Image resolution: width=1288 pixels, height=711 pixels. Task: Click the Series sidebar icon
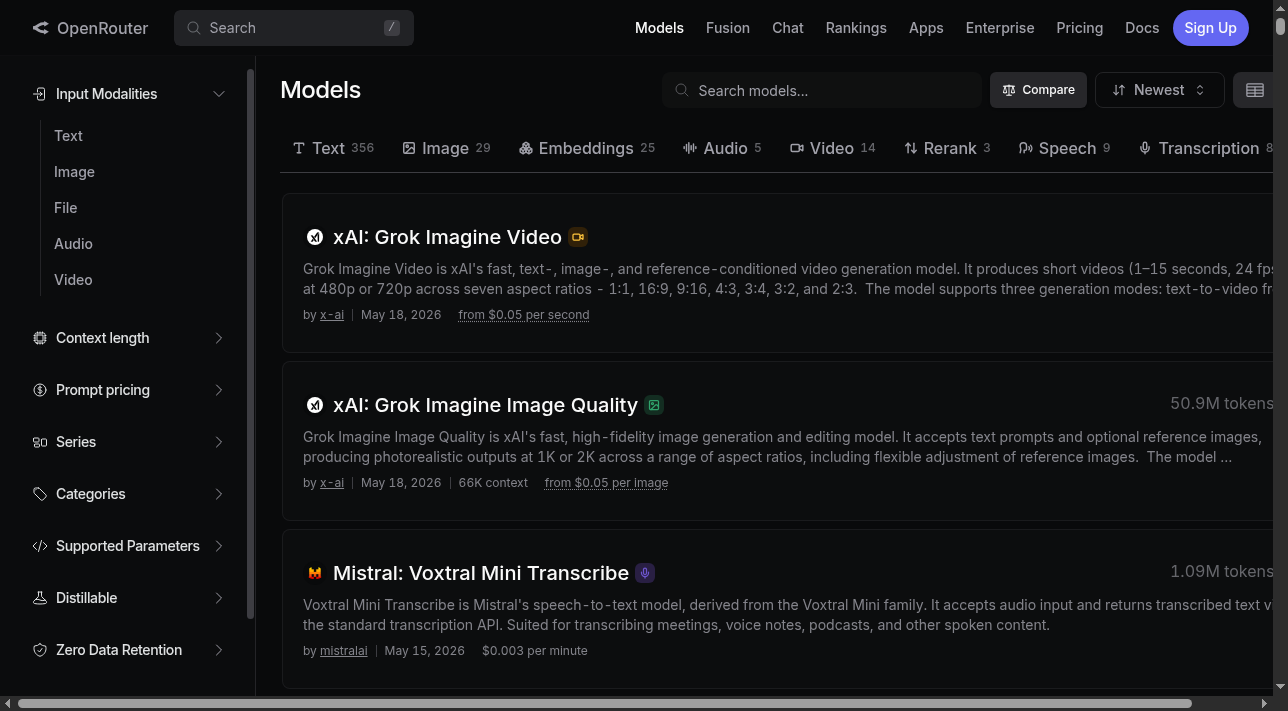[x=40, y=442]
